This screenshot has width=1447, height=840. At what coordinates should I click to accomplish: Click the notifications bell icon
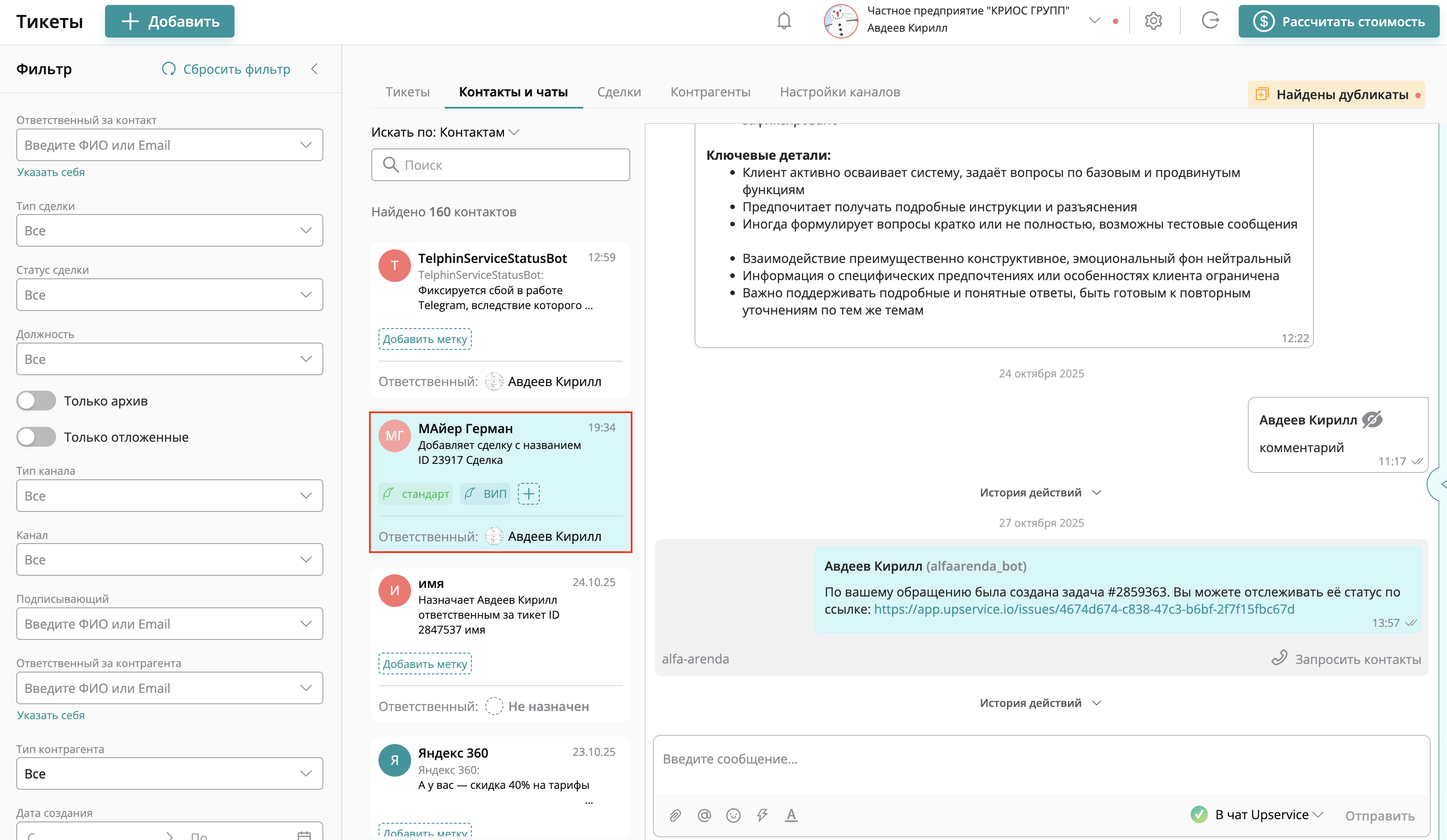(x=784, y=21)
